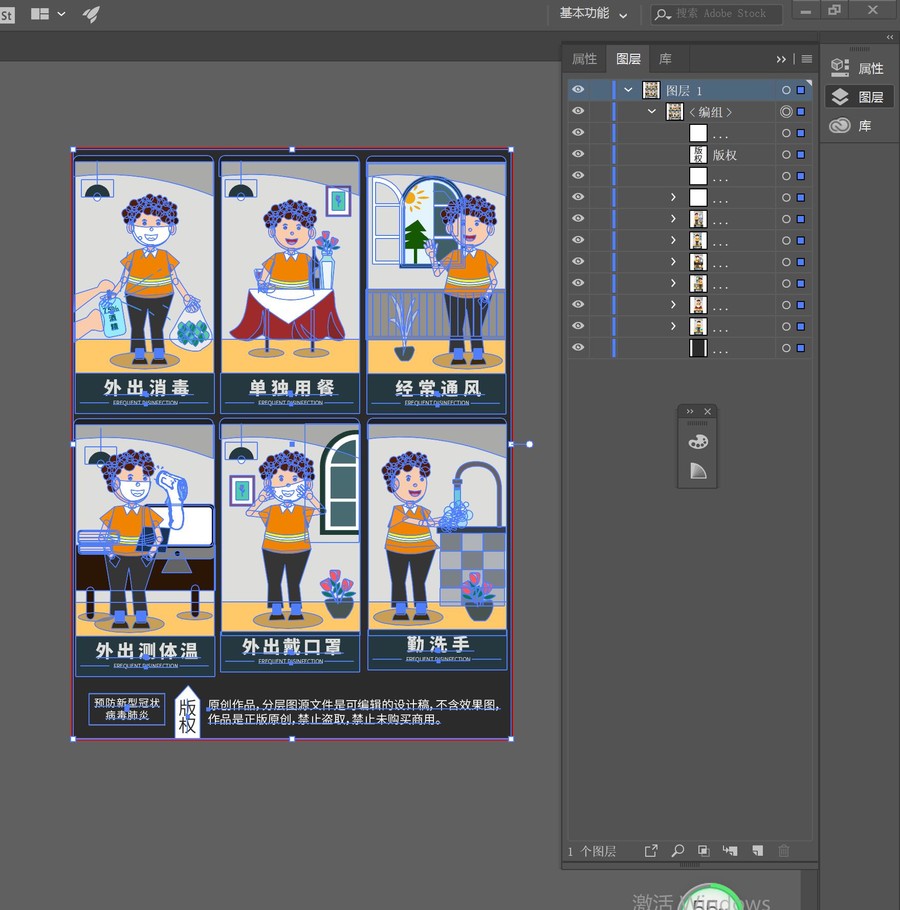Viewport: 900px width, 910px height.
Task: Click the 预防新型冠状病毒肺炎 label box on the artwork
Action: [x=126, y=709]
